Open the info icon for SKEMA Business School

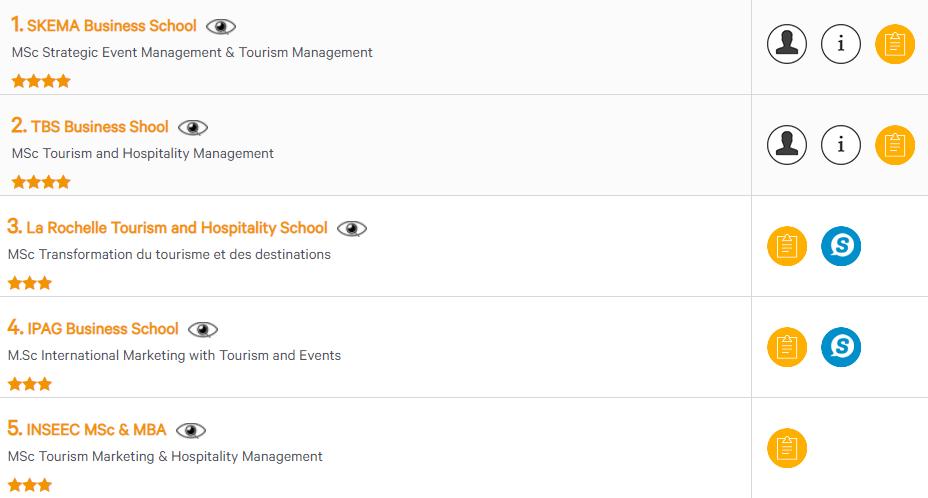coord(841,44)
